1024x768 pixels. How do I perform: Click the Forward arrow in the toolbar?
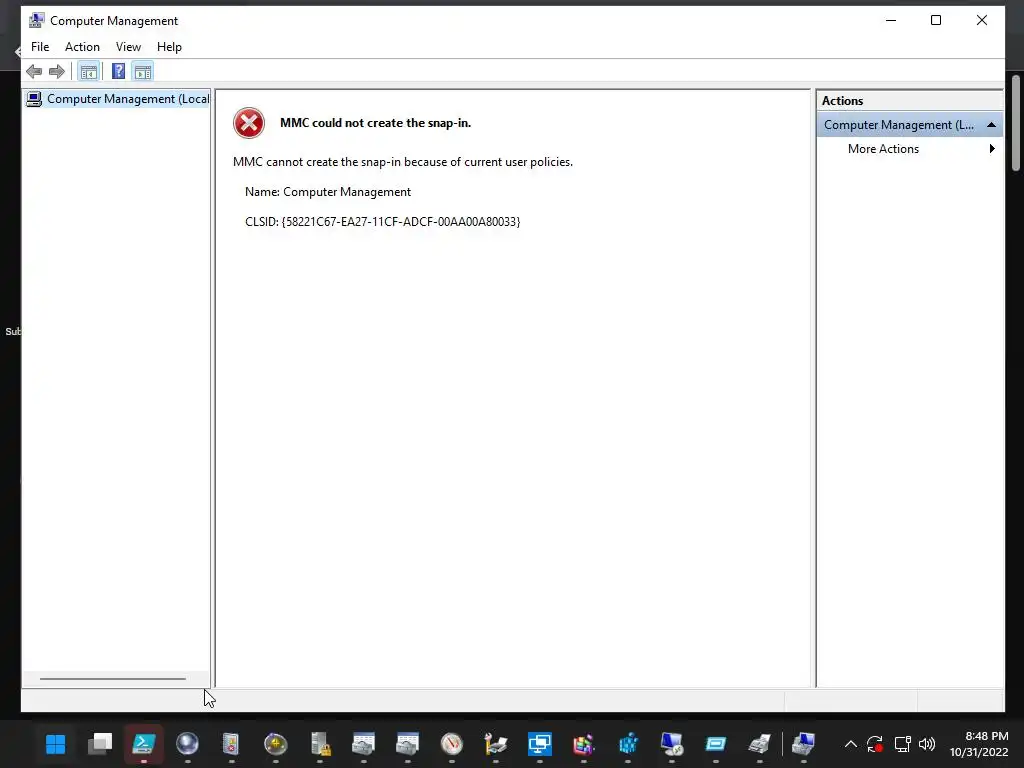coord(57,71)
